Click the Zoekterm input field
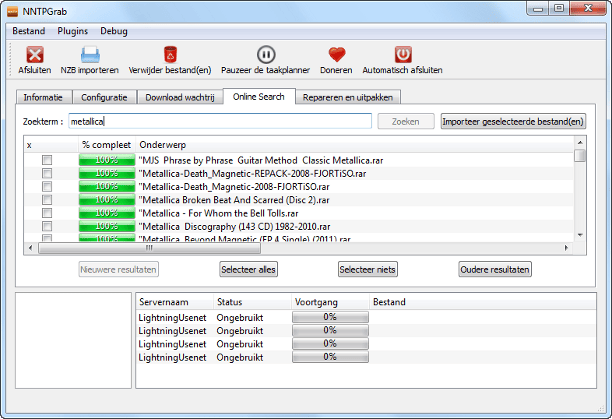Image resolution: width=612 pixels, height=419 pixels. 220,121
